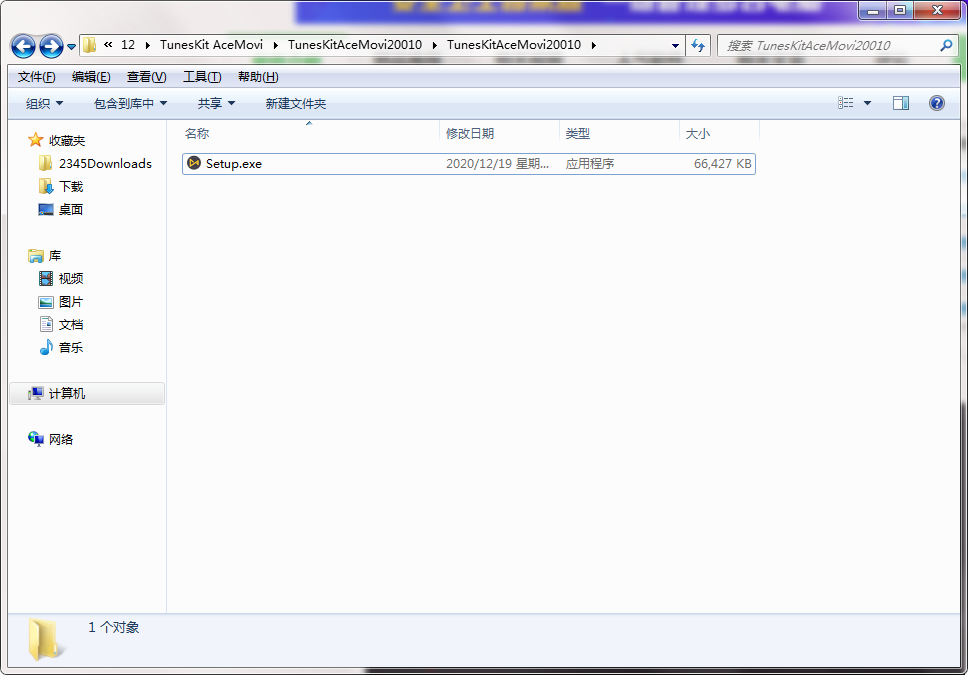Click the star icon beside 收藏夹

pos(36,140)
